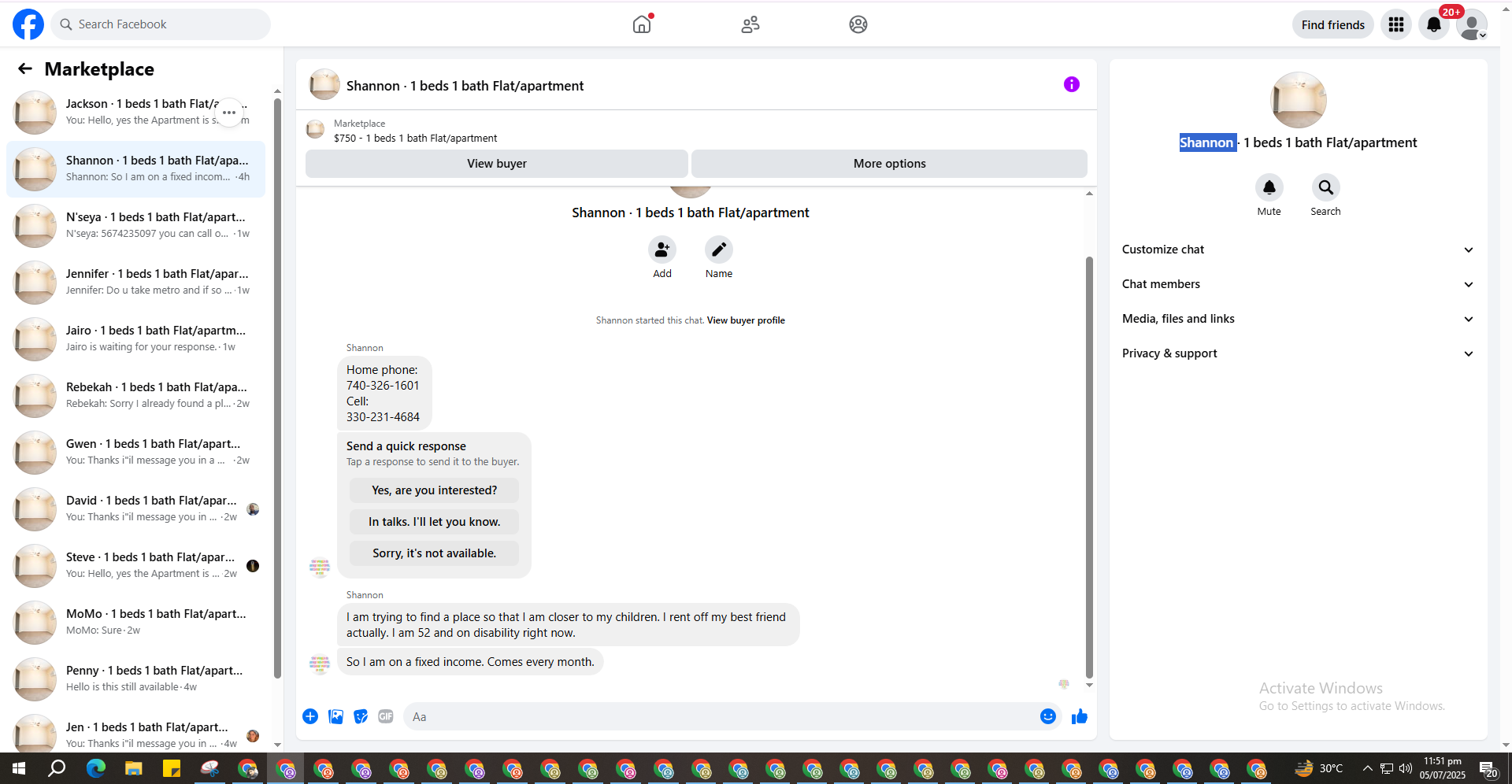
Task: Open the taskbar clock showing 11:51 pm
Action: (x=1443, y=768)
